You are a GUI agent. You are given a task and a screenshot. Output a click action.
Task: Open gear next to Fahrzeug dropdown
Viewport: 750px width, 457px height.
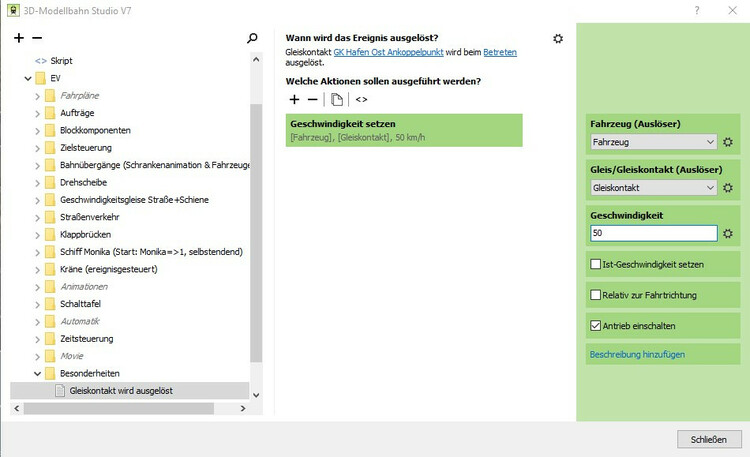click(728, 142)
